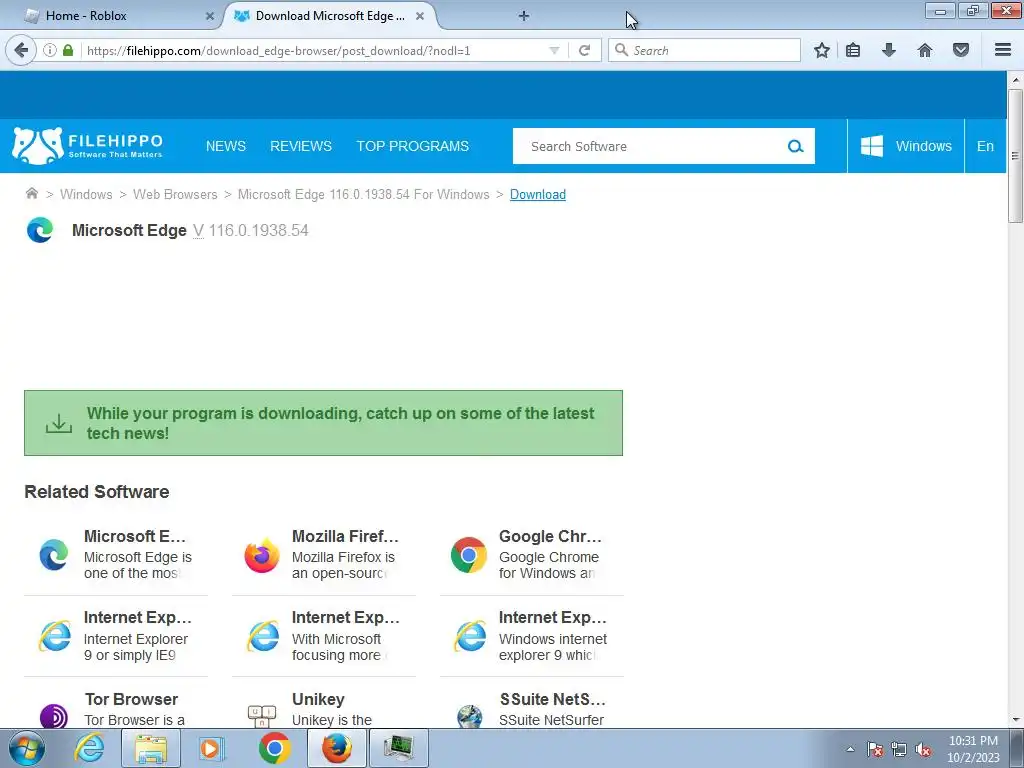Click the muted volume tray icon
1024x768 pixels.
tap(923, 750)
